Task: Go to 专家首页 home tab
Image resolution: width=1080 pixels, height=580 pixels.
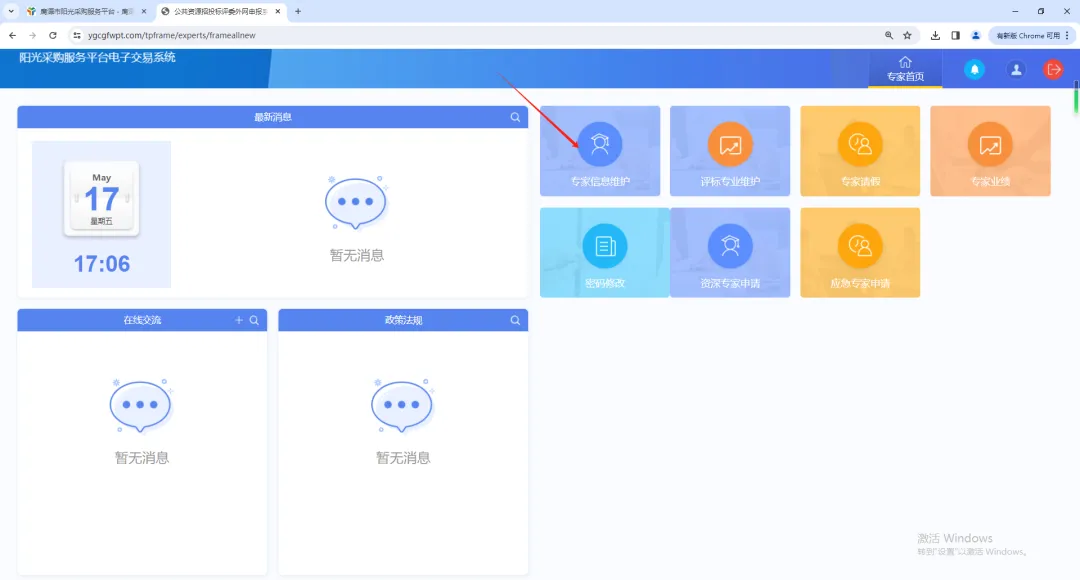Action: [905, 68]
